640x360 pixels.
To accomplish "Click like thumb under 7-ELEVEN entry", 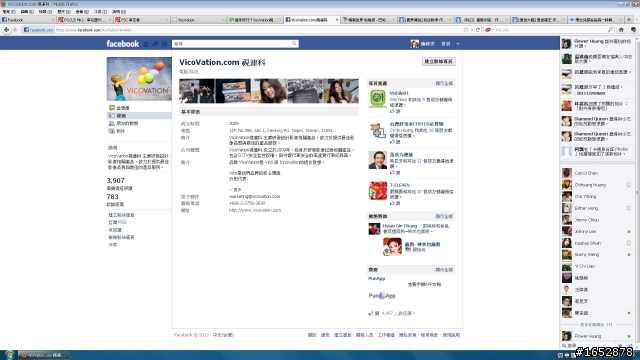I will pyautogui.click(x=393, y=203).
